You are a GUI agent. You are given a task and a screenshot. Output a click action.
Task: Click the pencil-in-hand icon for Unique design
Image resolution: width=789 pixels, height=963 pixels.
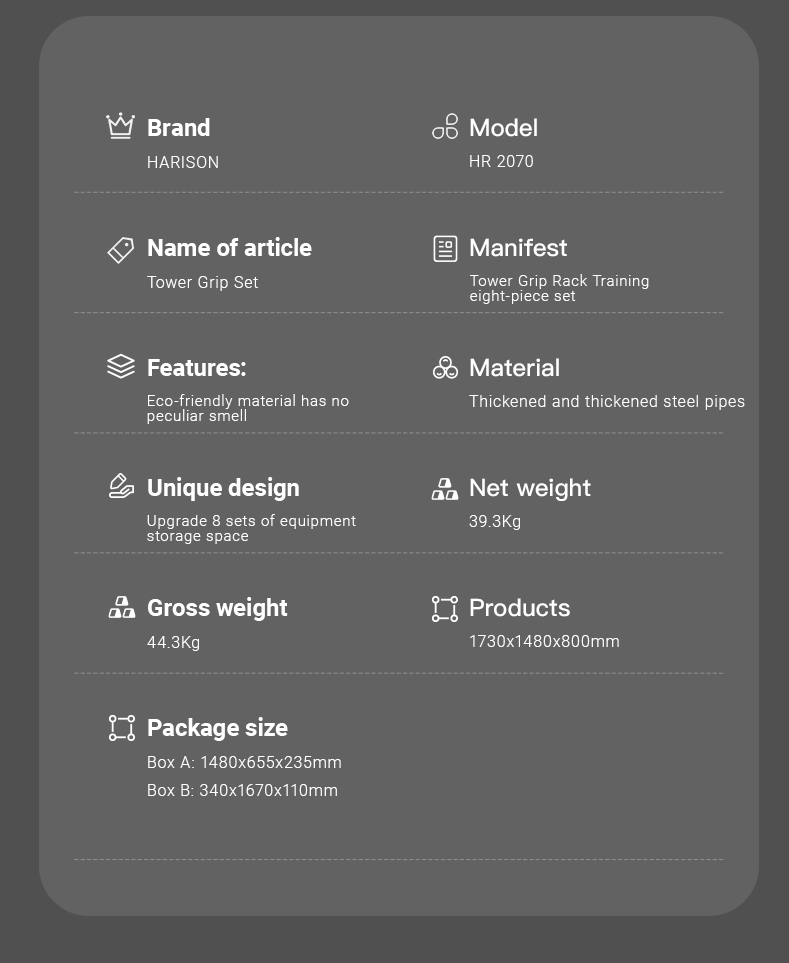tap(121, 486)
